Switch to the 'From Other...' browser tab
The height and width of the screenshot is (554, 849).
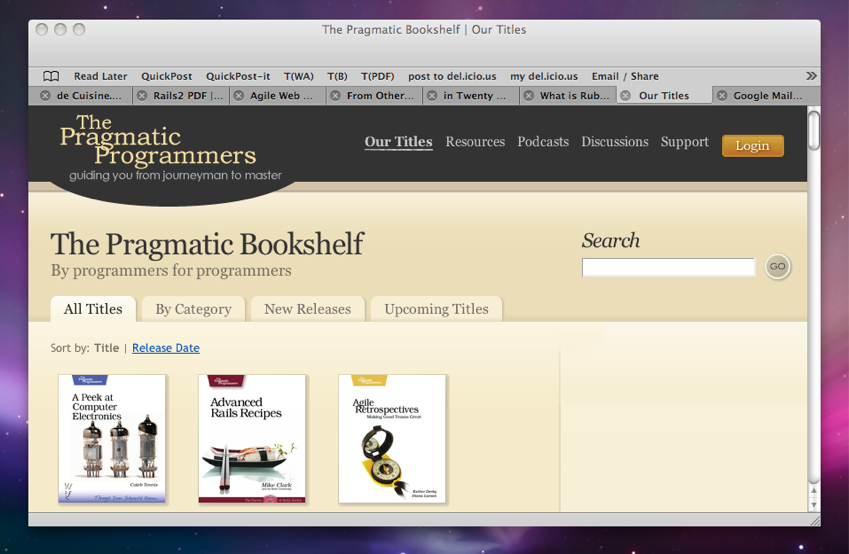coord(379,96)
